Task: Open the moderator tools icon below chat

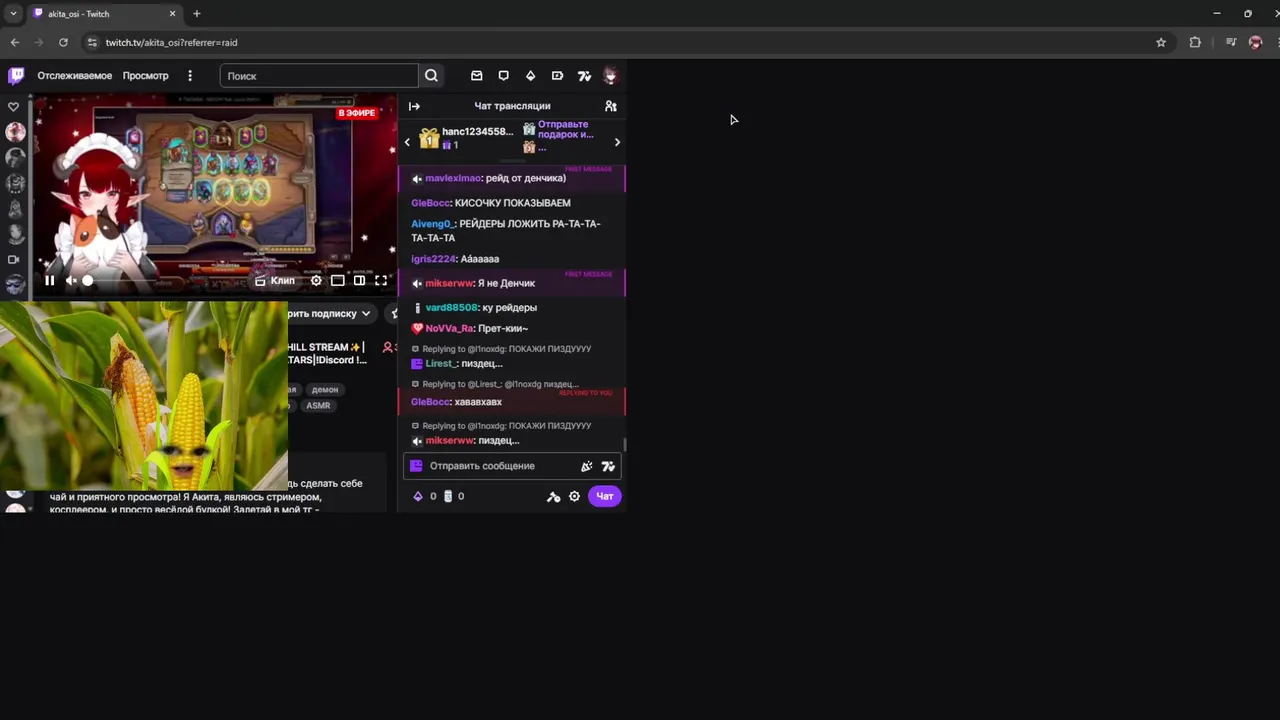Action: 553,496
